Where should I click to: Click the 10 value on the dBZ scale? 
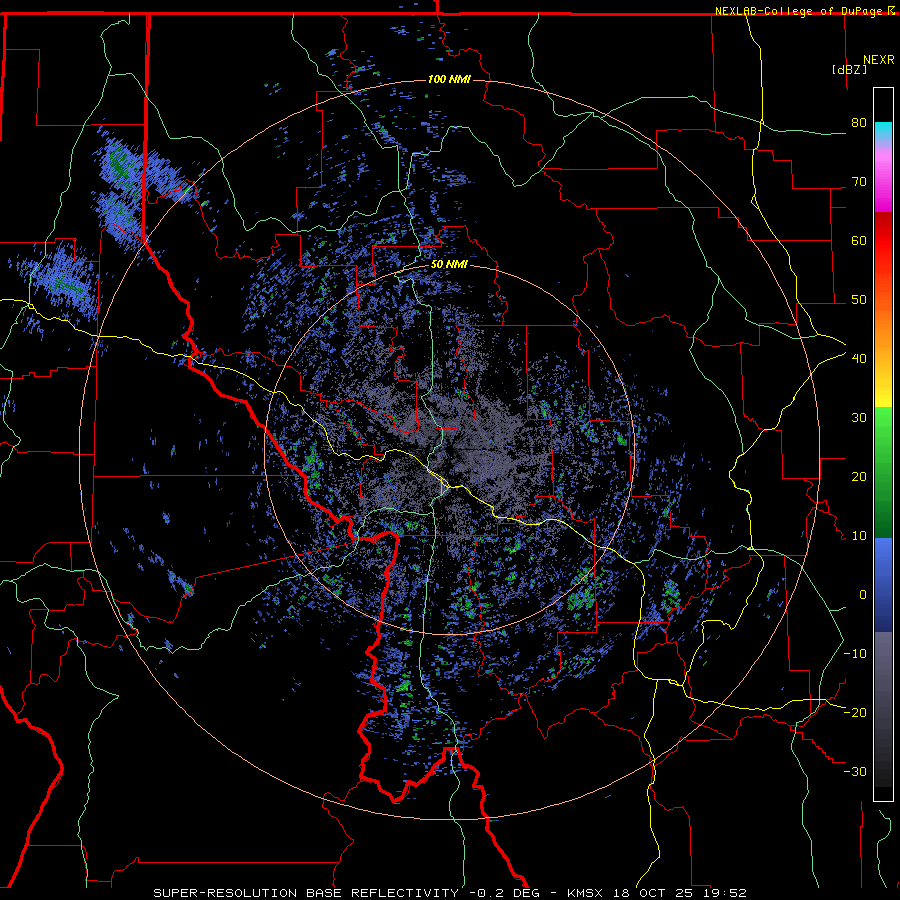(859, 536)
